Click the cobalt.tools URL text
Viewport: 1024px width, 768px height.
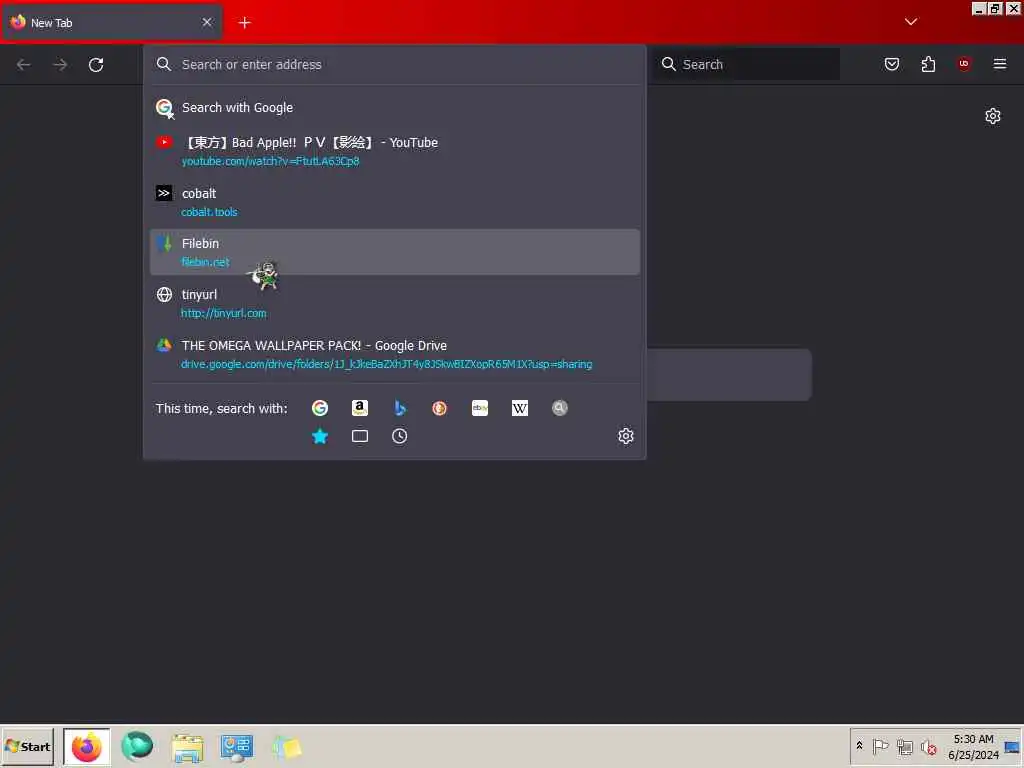pyautogui.click(x=209, y=212)
